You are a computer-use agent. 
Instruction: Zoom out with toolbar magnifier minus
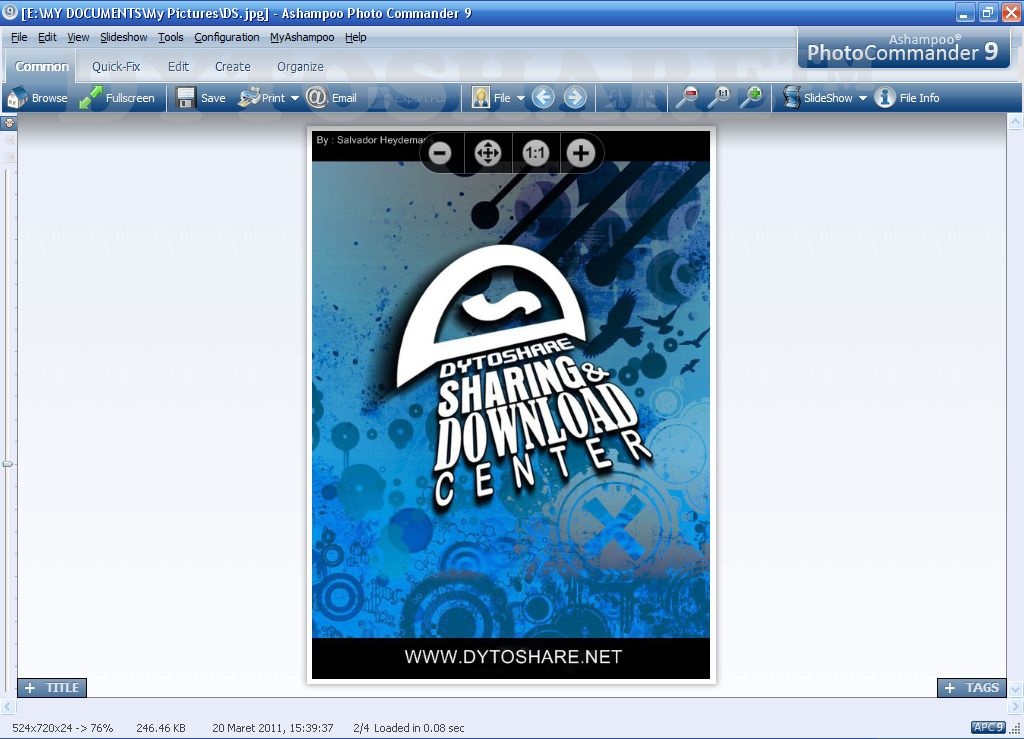(686, 98)
